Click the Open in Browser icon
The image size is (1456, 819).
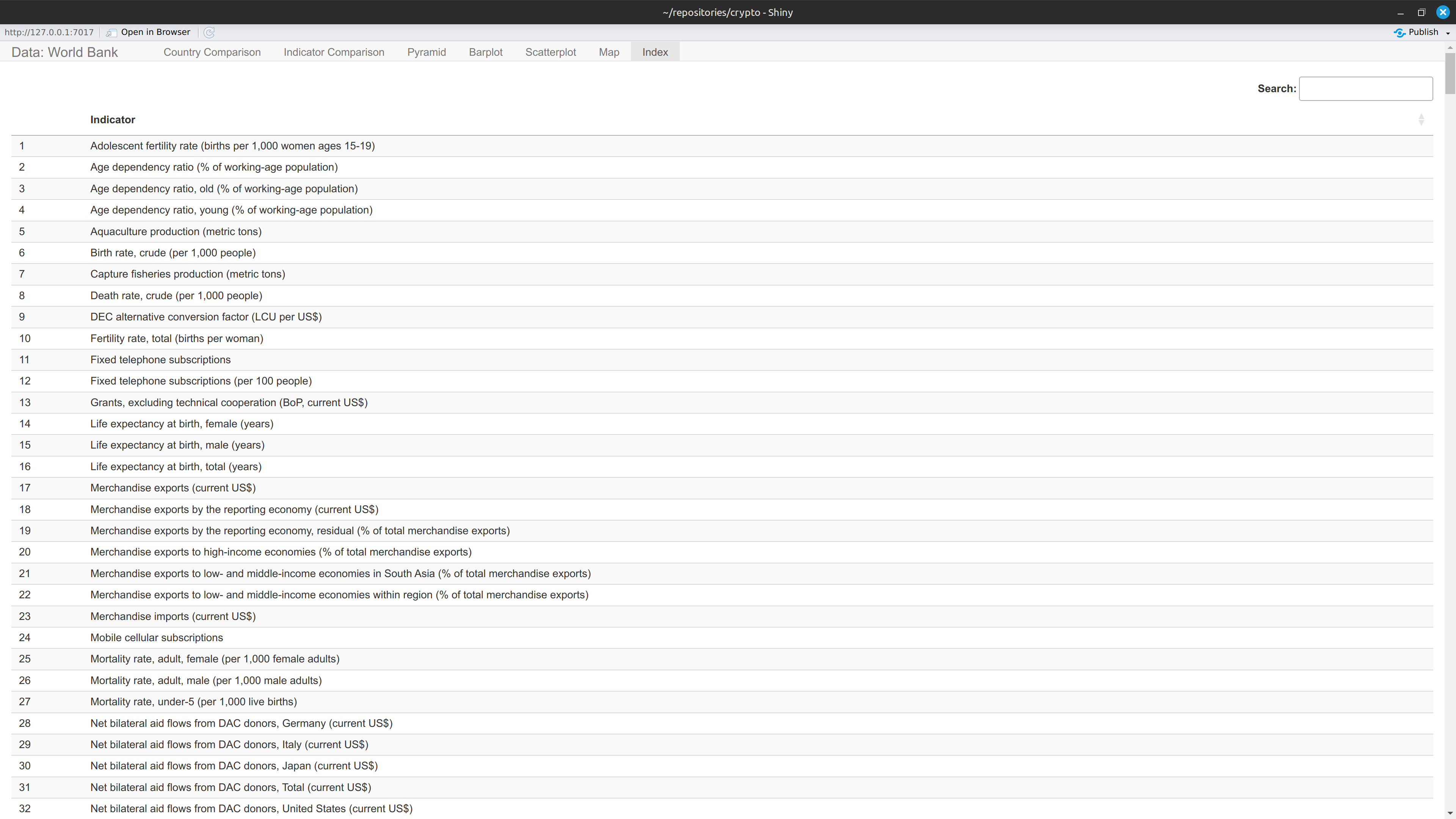coord(111,32)
